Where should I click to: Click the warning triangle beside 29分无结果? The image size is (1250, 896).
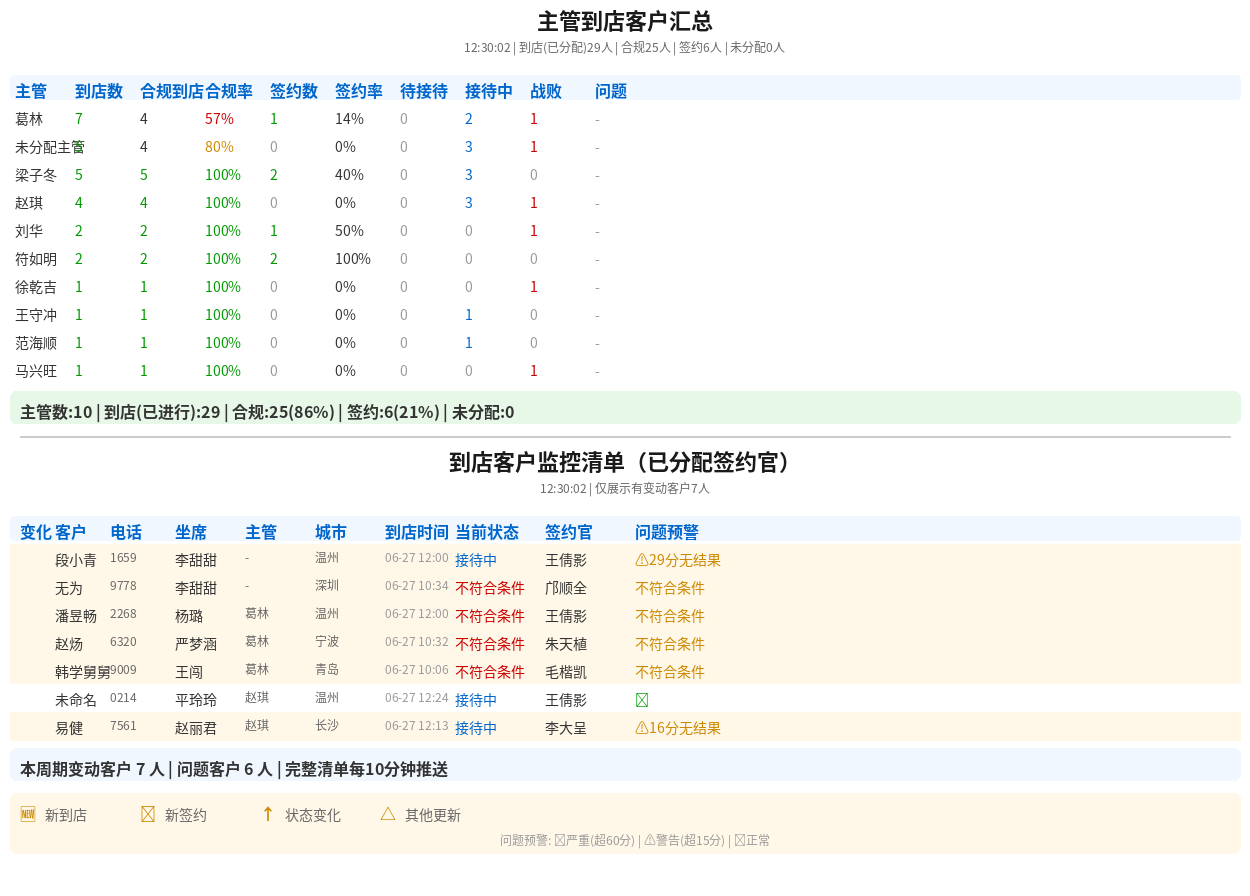tap(641, 560)
